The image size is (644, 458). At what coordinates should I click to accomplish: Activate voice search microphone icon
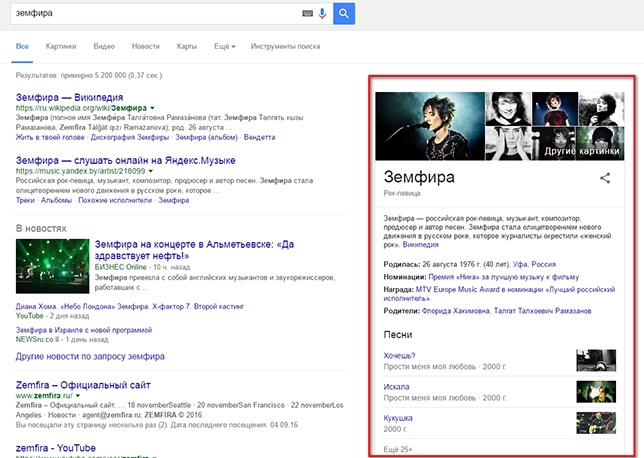click(322, 13)
